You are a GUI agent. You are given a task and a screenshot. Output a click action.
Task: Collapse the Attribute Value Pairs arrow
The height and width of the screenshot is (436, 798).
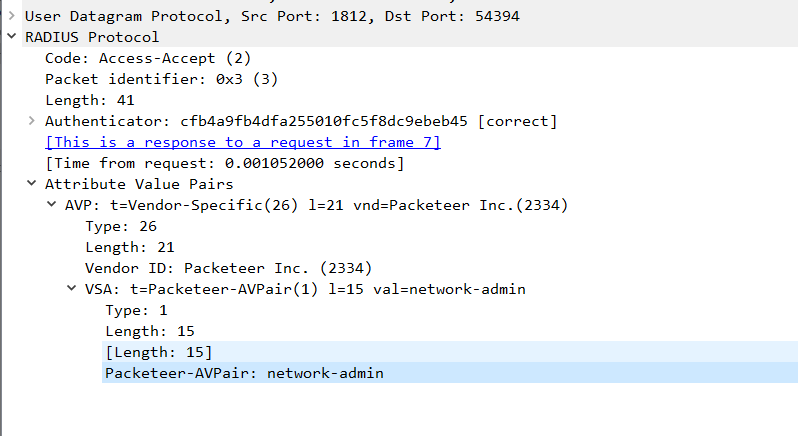click(x=32, y=184)
